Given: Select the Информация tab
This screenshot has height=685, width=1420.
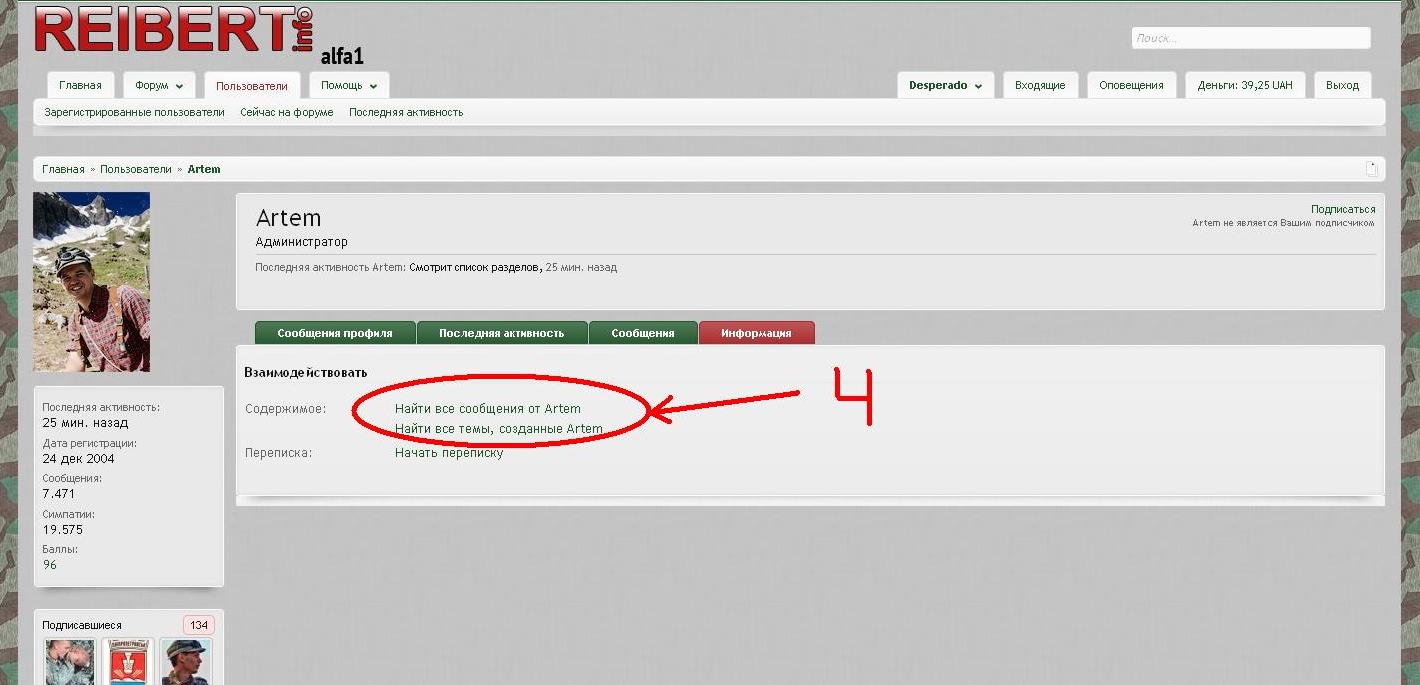Looking at the screenshot, I should coord(756,333).
